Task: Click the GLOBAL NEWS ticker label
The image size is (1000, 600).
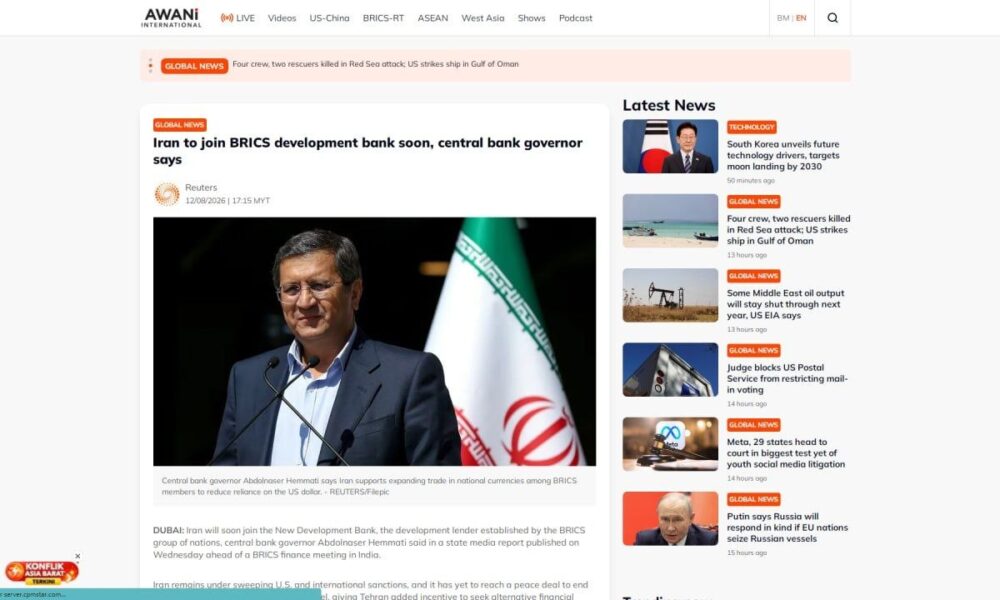Action: pyautogui.click(x=195, y=66)
